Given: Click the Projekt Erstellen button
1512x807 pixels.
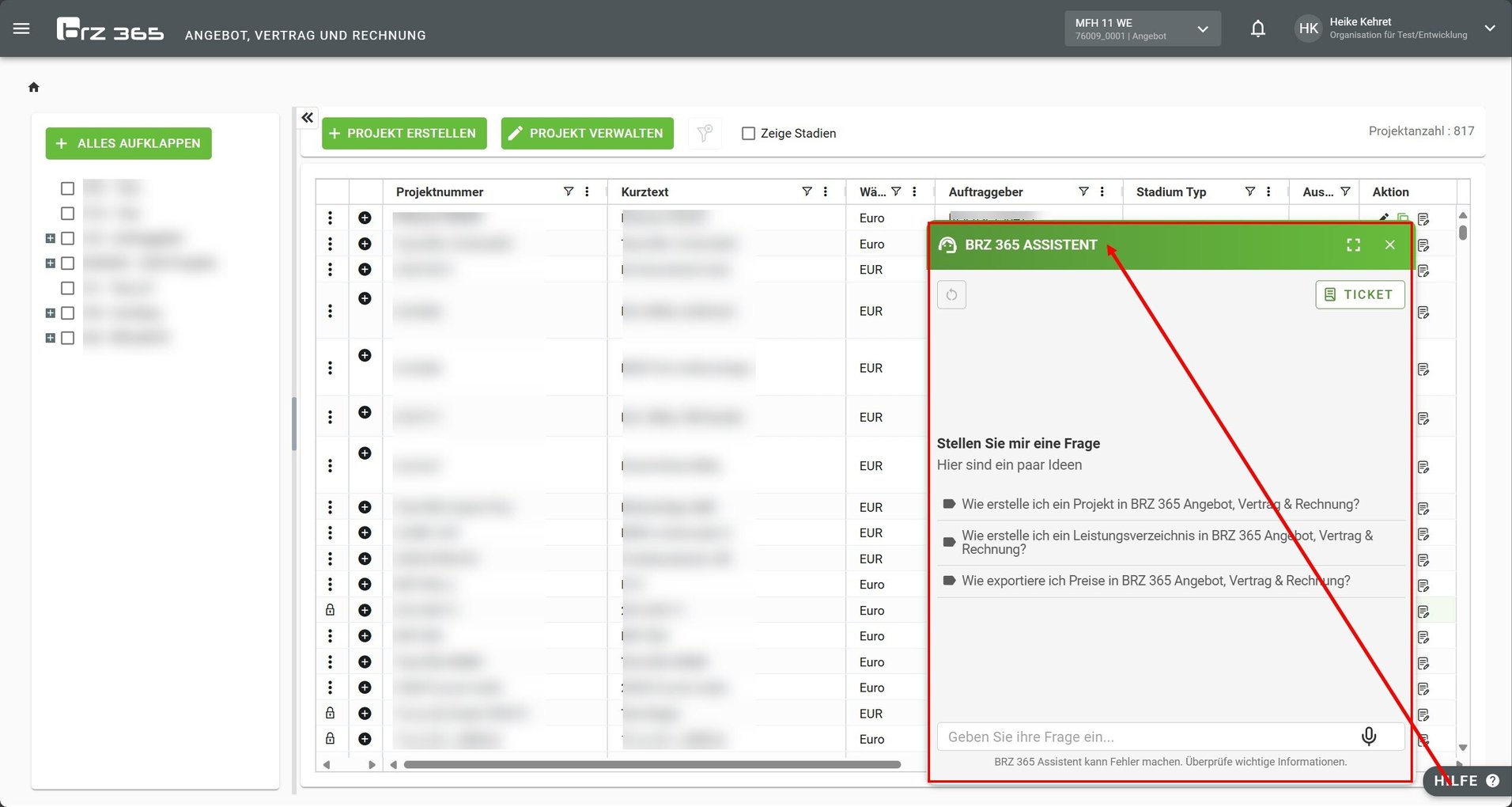Looking at the screenshot, I should coord(403,134).
